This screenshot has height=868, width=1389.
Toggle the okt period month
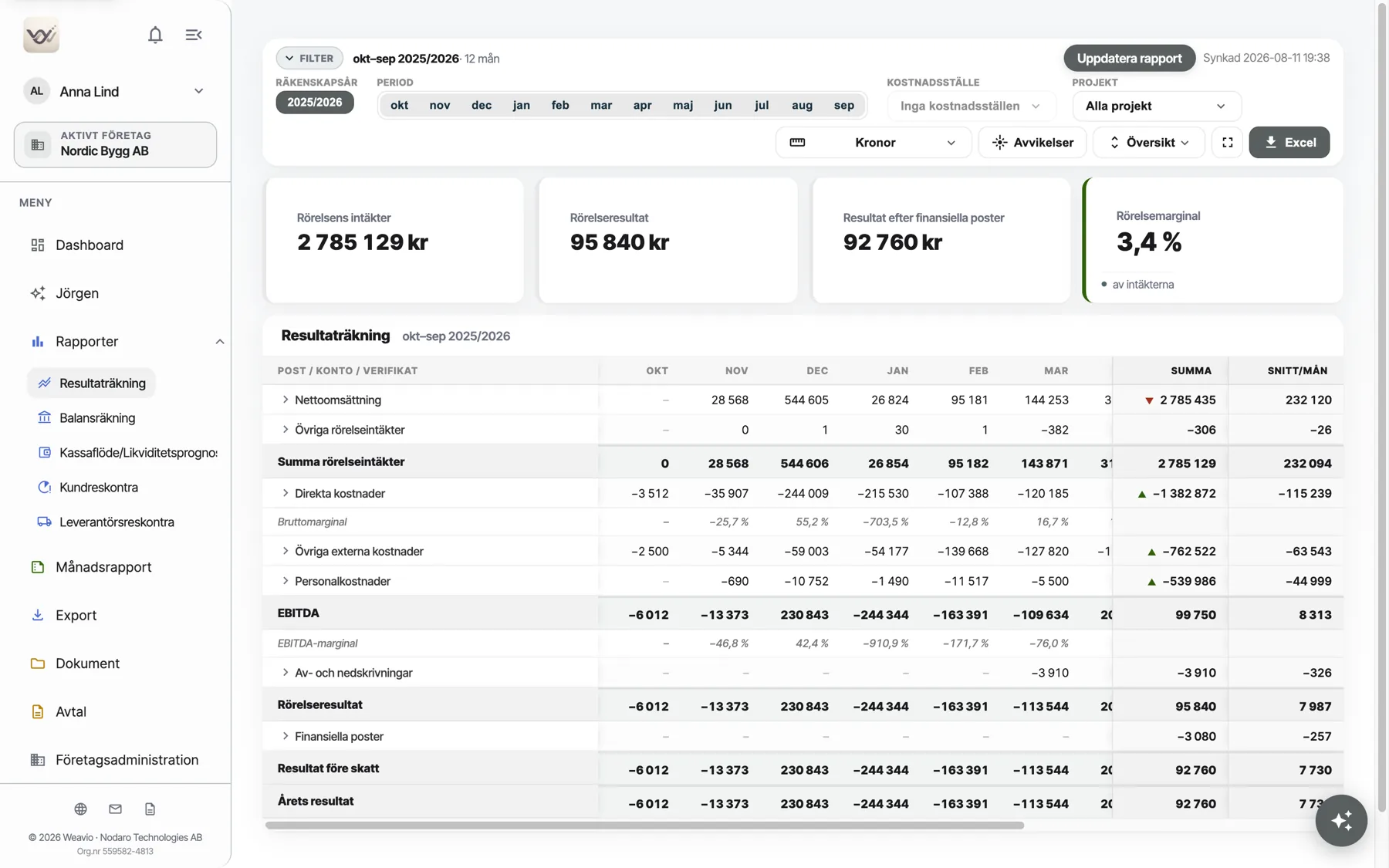click(399, 105)
